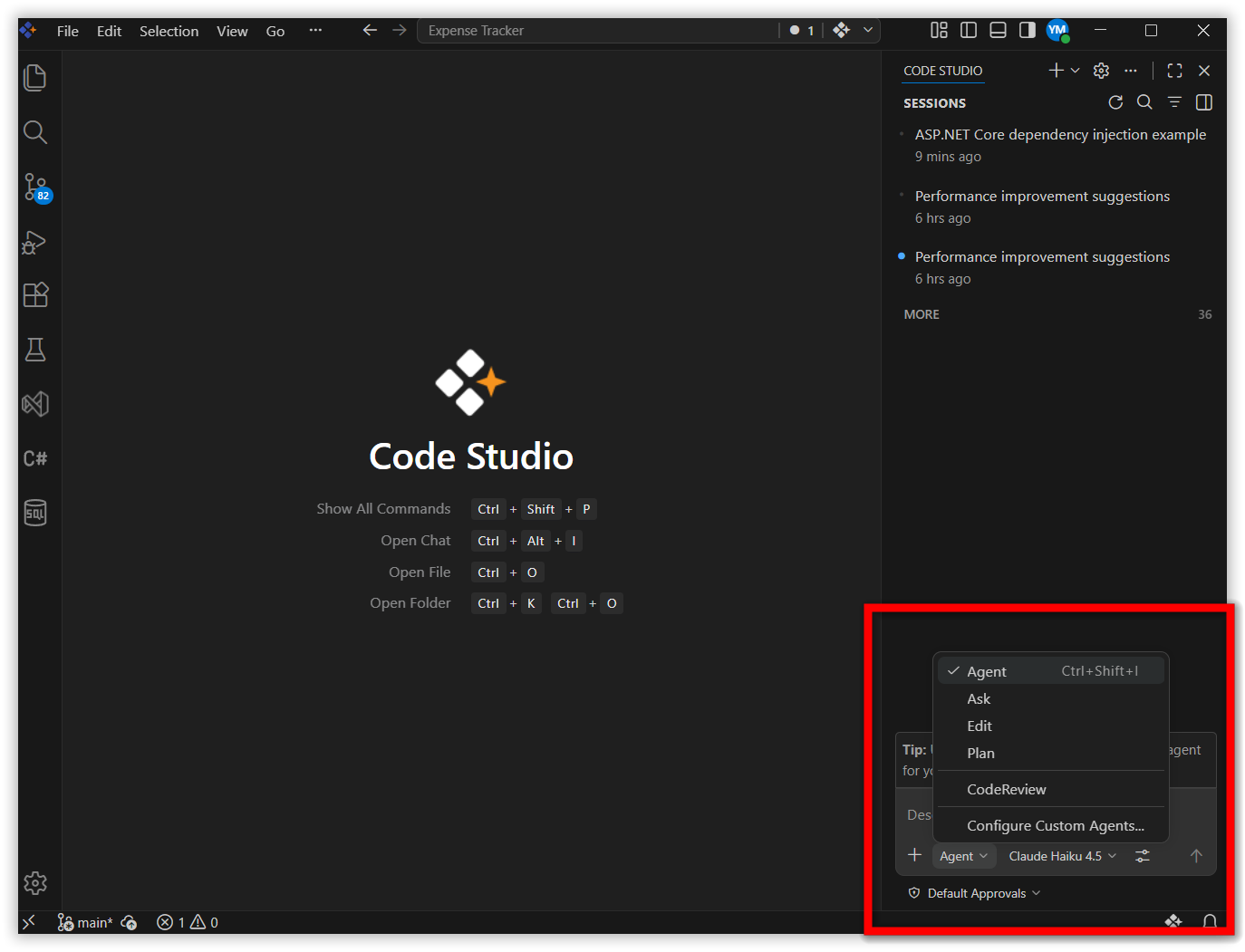Open the File menu
The height and width of the screenshot is (952, 1245).
(68, 31)
